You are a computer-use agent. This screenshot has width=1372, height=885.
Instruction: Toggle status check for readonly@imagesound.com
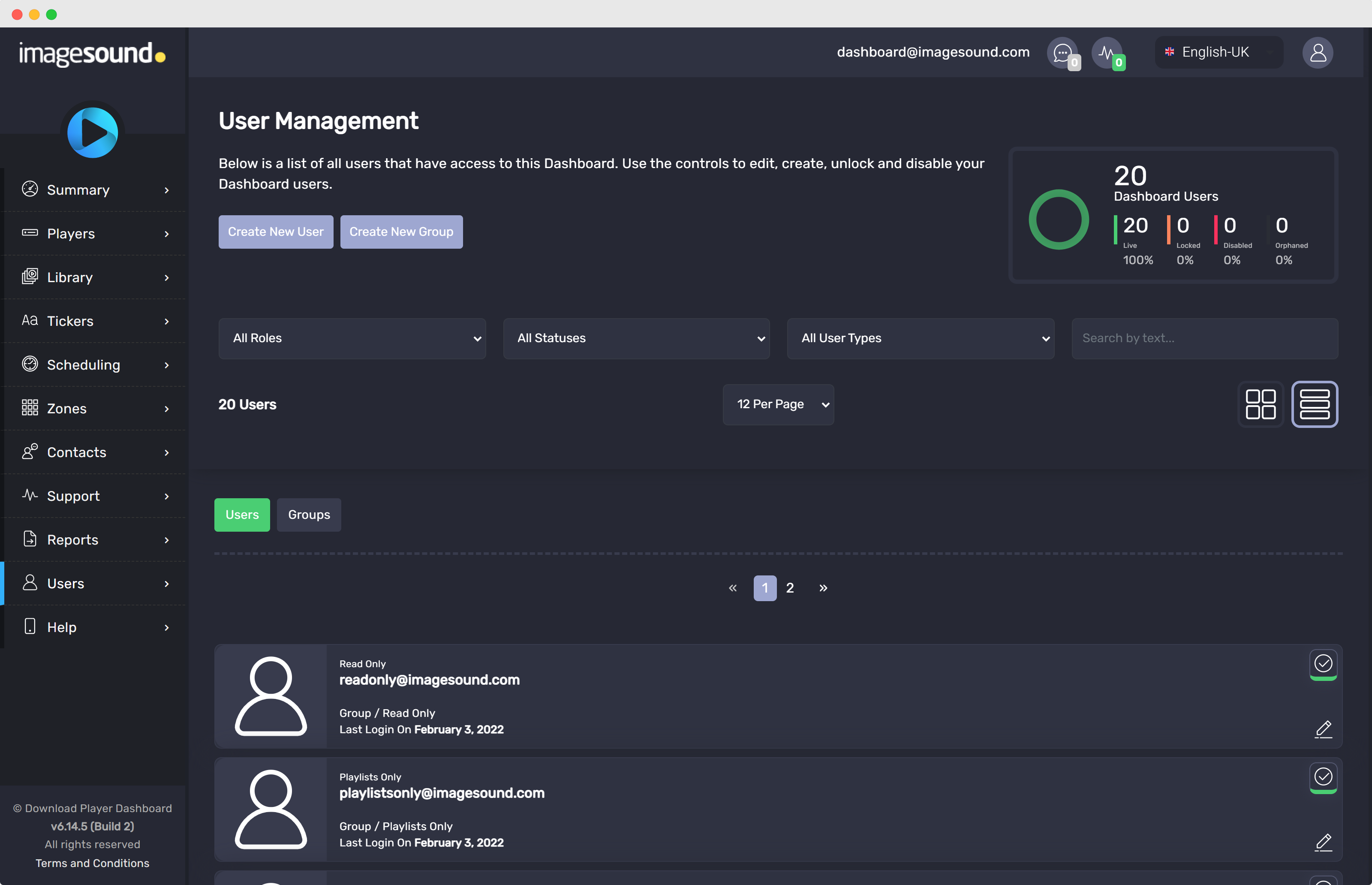click(1323, 664)
